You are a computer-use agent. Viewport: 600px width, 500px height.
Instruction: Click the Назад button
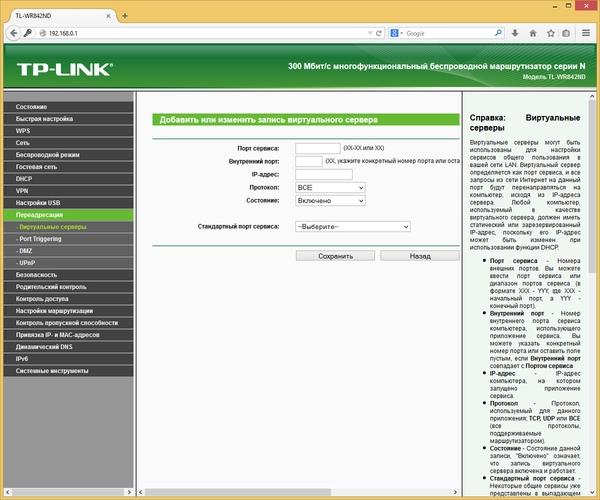click(420, 256)
